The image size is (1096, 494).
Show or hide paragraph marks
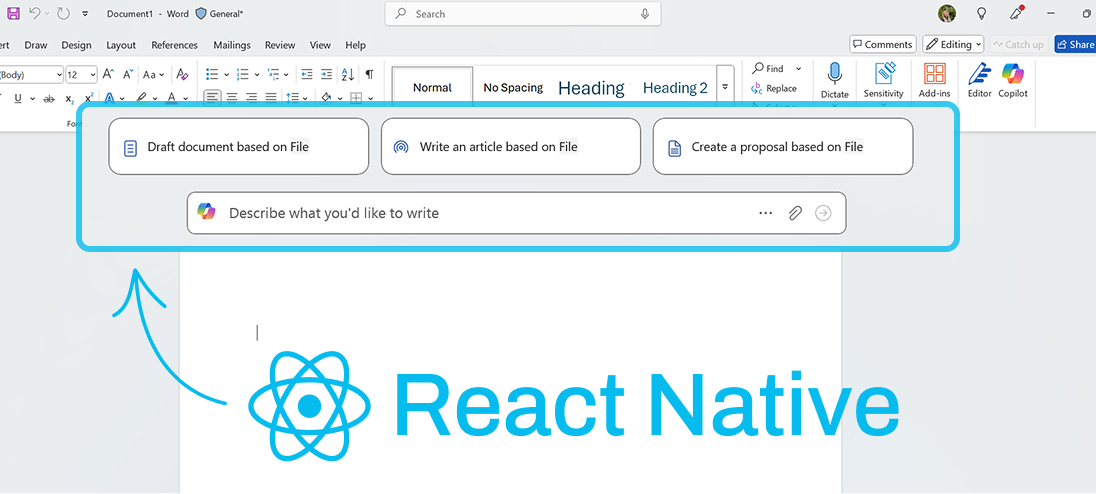click(x=369, y=74)
